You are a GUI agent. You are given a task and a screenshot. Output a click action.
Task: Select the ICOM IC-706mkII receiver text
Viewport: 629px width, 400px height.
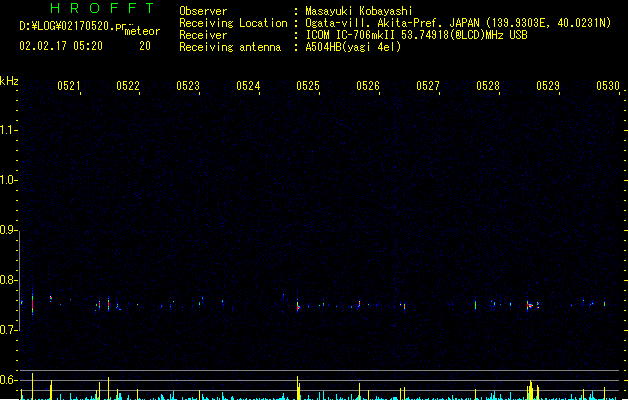[x=416, y=35]
